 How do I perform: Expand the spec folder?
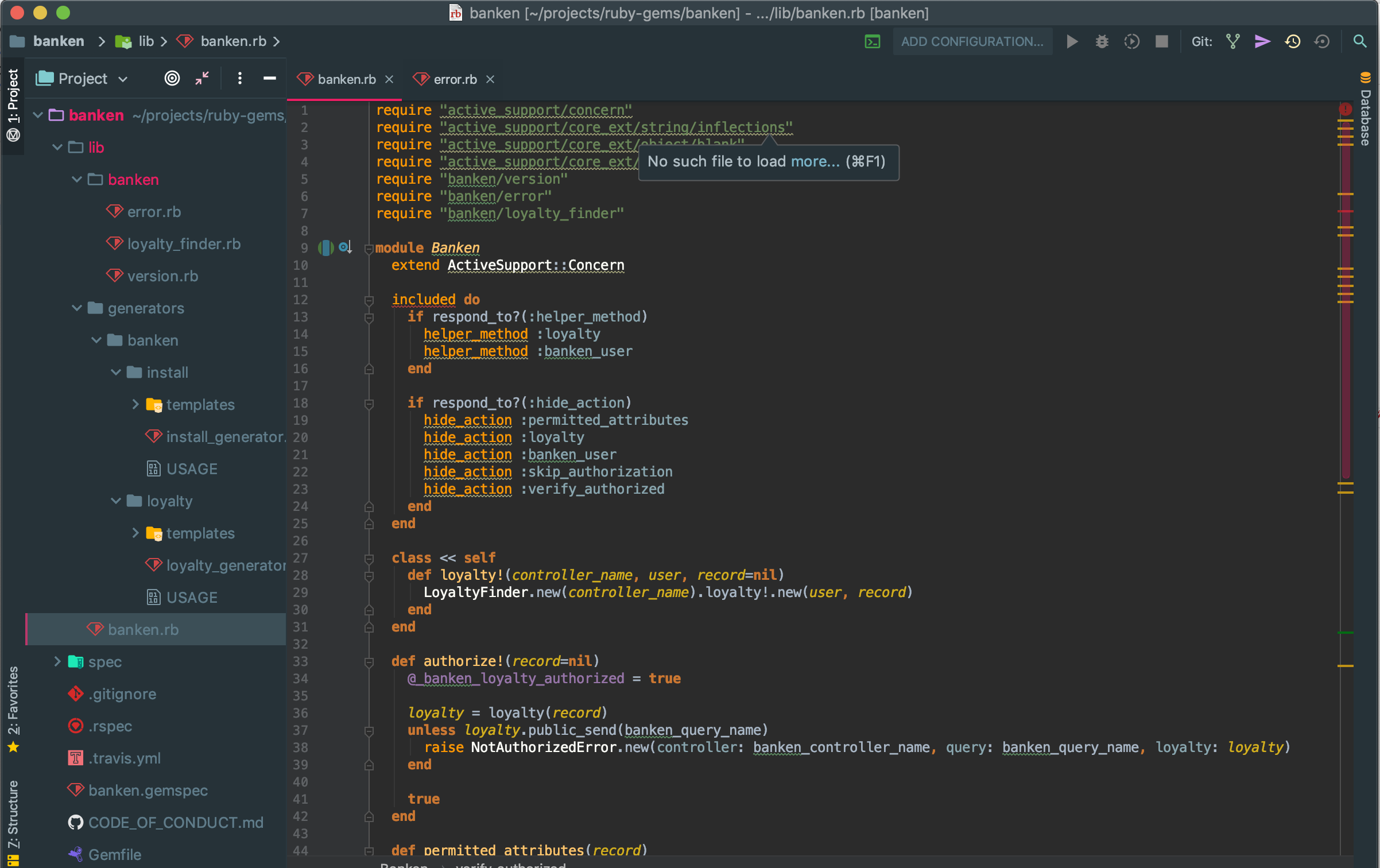pyautogui.click(x=57, y=661)
